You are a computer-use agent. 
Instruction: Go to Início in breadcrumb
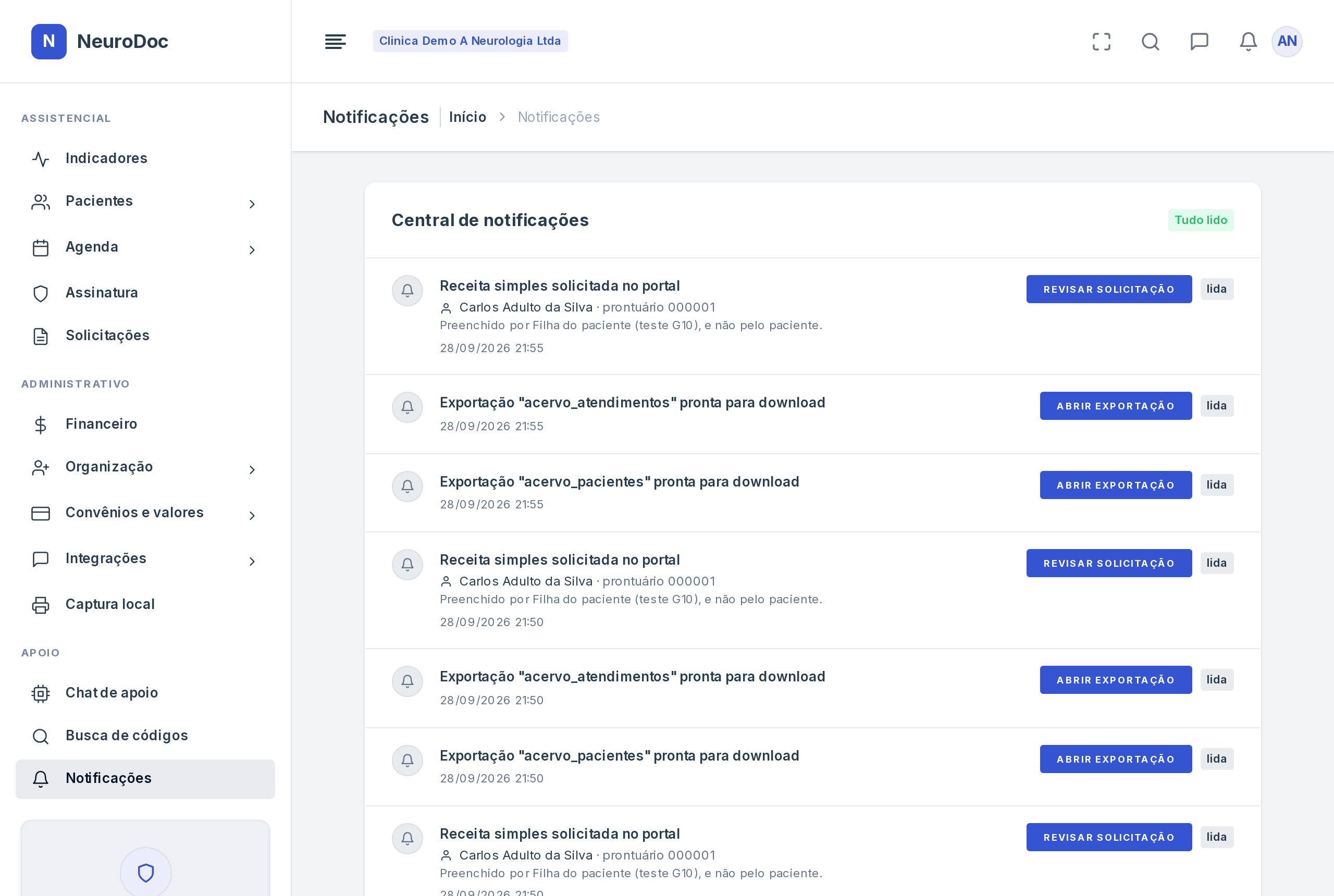(467, 117)
